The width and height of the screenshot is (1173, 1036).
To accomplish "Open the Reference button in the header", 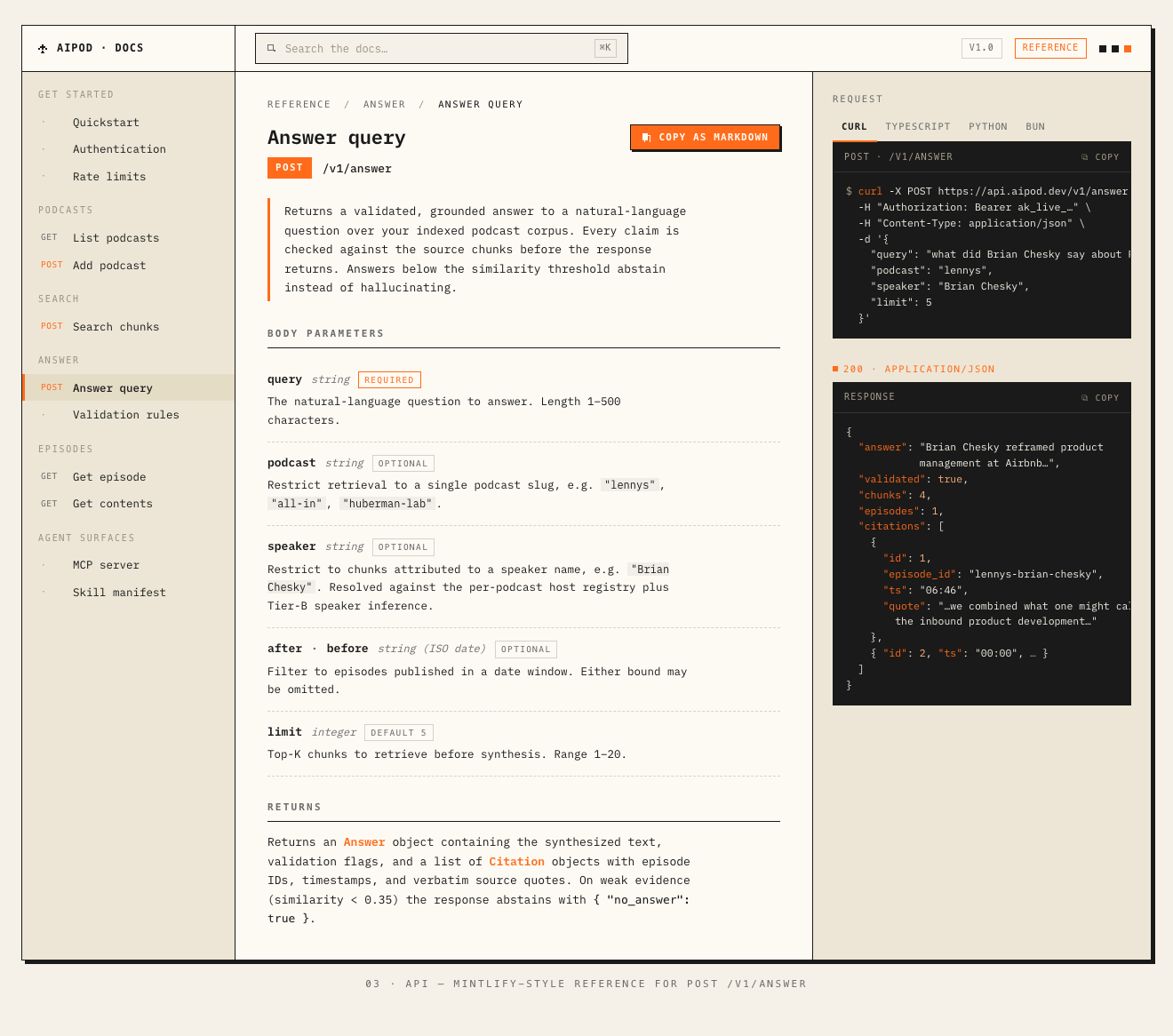I will pos(1050,48).
